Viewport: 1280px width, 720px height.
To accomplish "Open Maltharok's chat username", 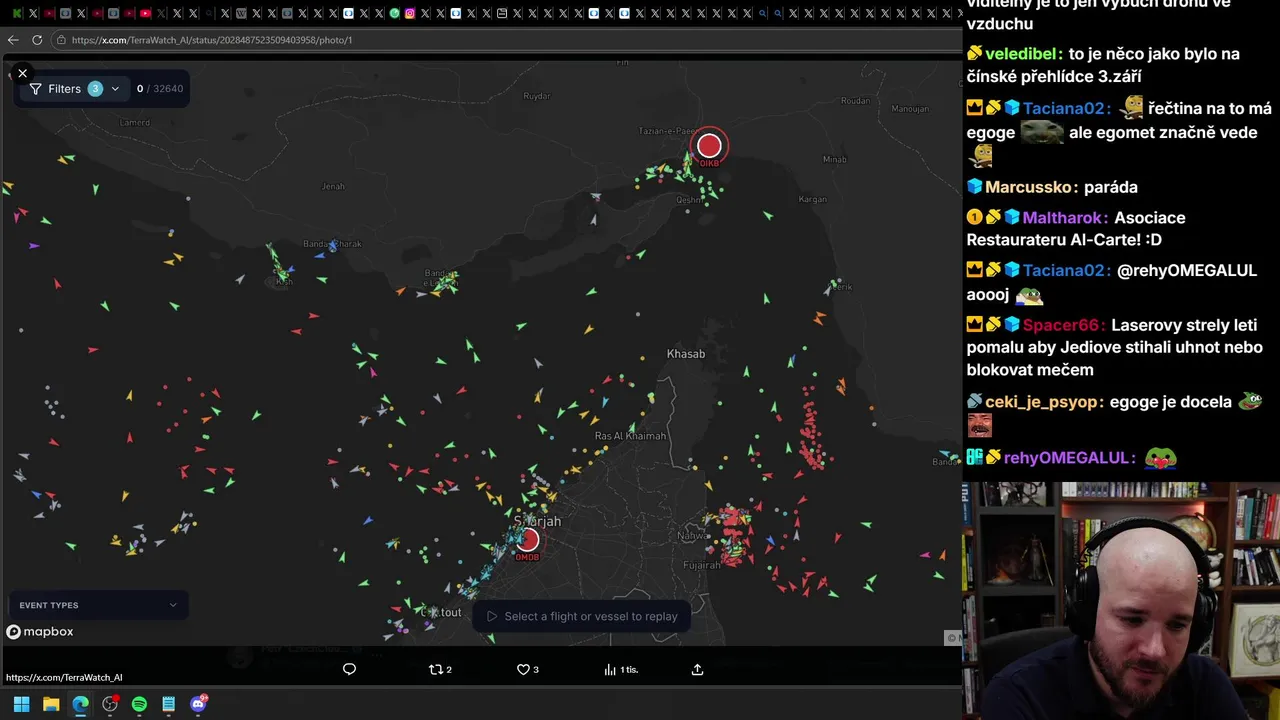I will click(x=1063, y=218).
